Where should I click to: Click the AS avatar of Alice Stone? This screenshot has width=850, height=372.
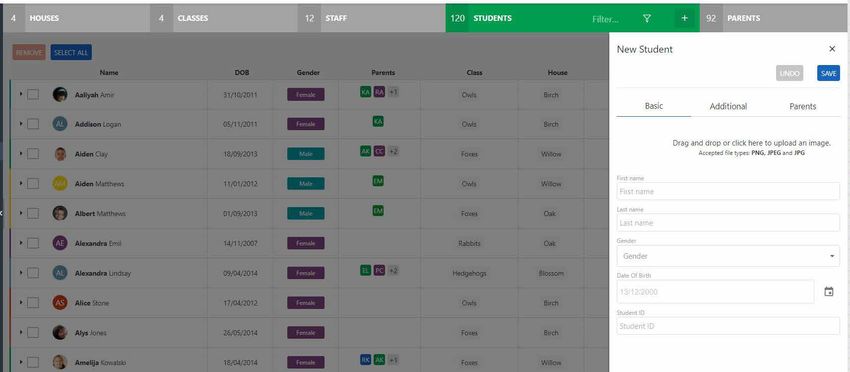click(x=60, y=303)
